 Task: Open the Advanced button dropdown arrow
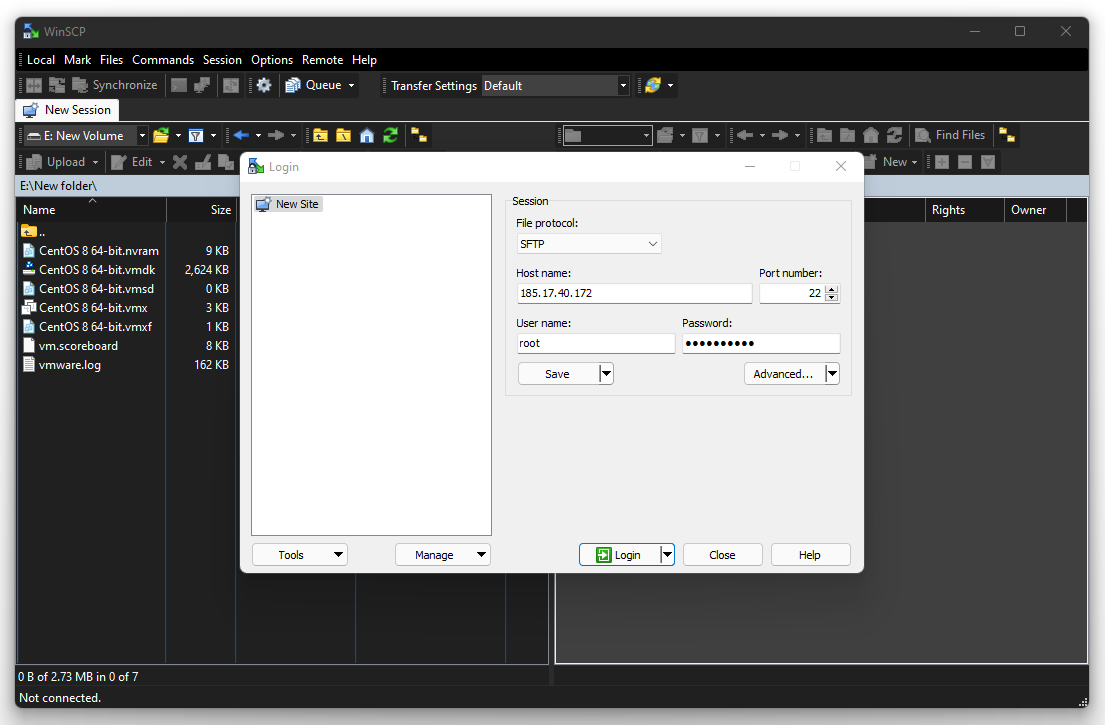tap(832, 374)
